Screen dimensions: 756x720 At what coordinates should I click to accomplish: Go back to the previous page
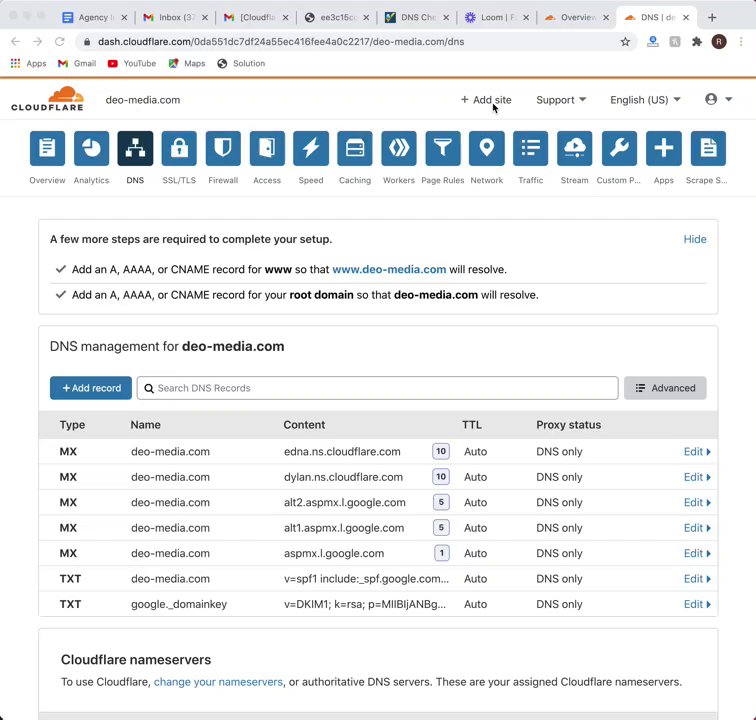point(15,42)
